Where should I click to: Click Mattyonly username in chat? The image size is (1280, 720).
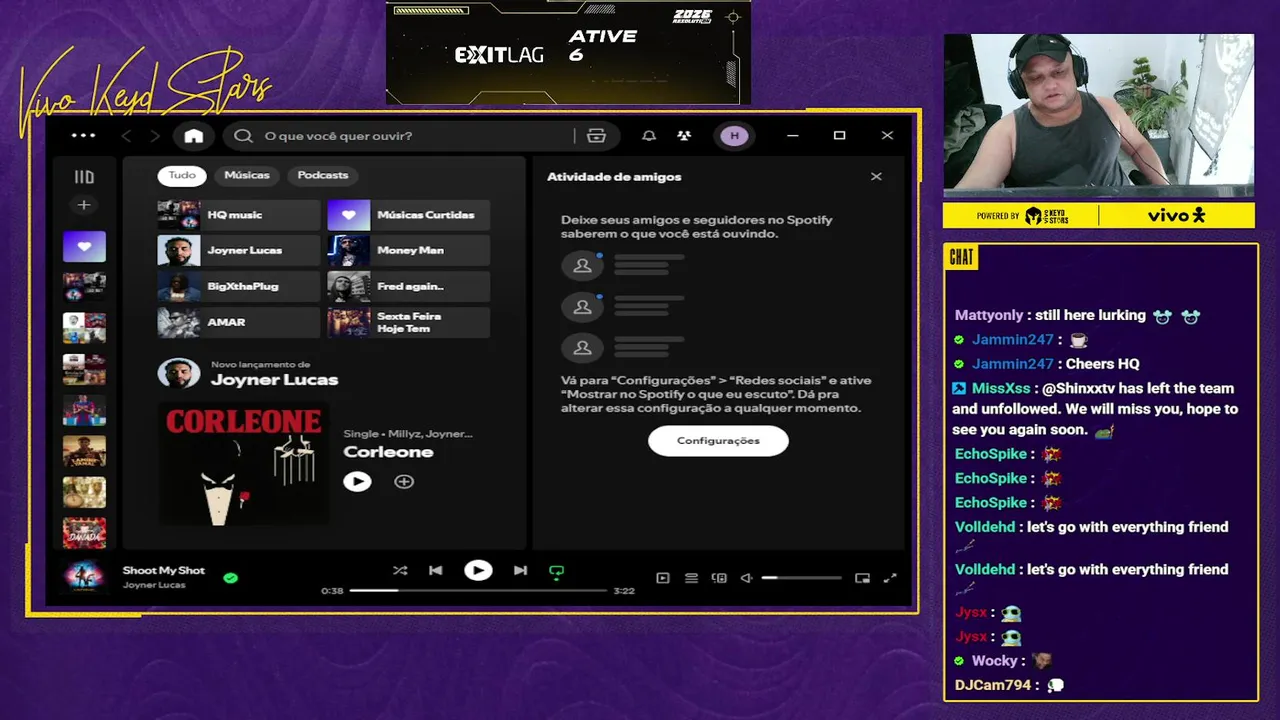tap(989, 315)
